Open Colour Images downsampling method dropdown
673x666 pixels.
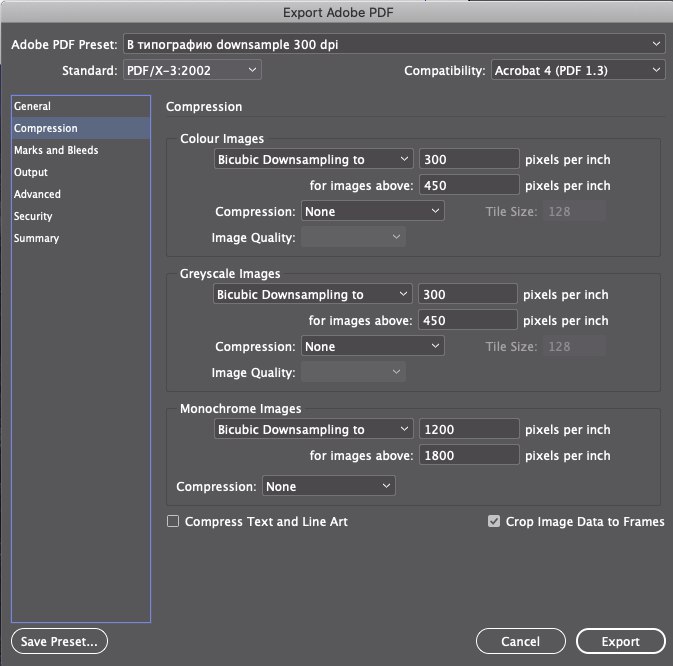coord(313,159)
